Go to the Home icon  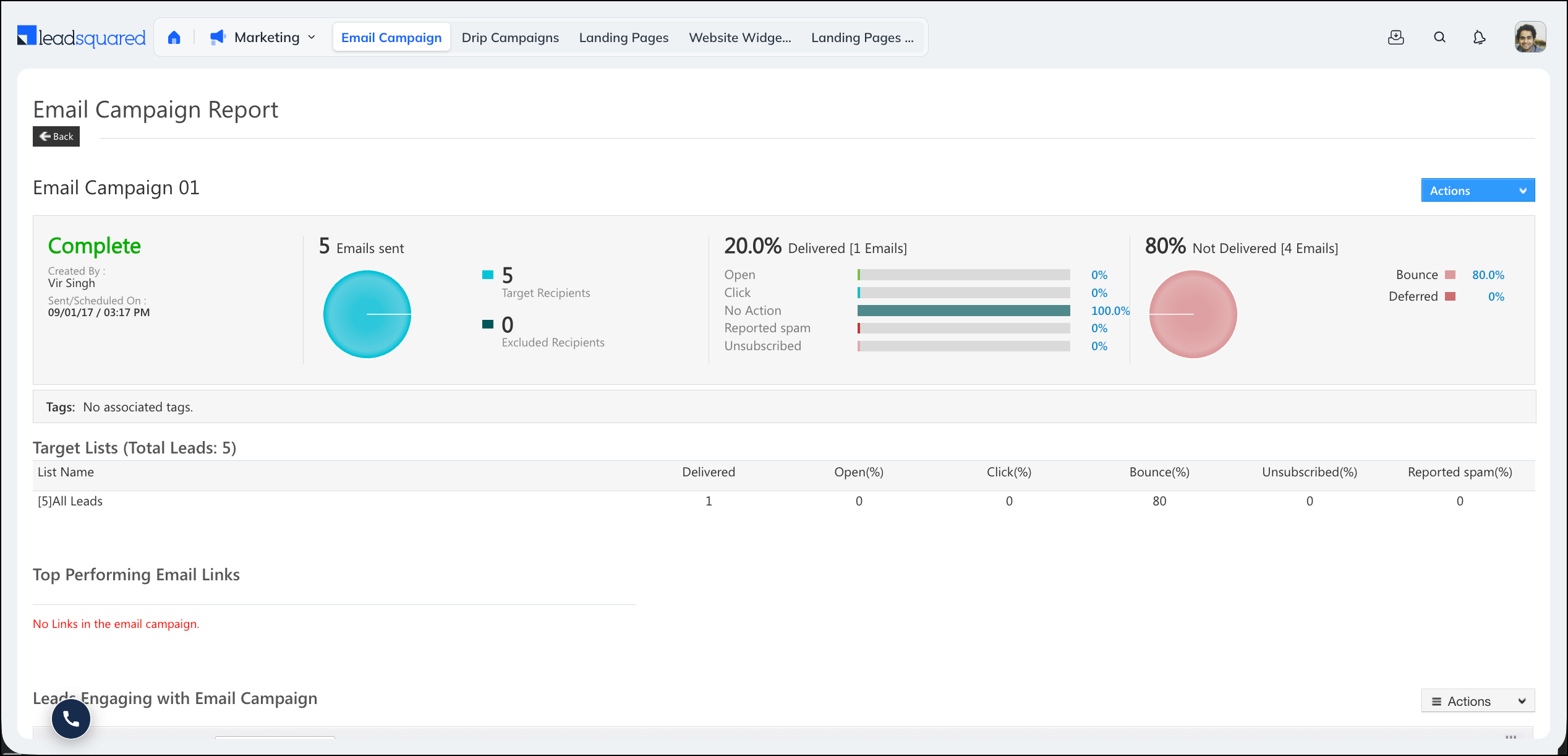click(174, 38)
